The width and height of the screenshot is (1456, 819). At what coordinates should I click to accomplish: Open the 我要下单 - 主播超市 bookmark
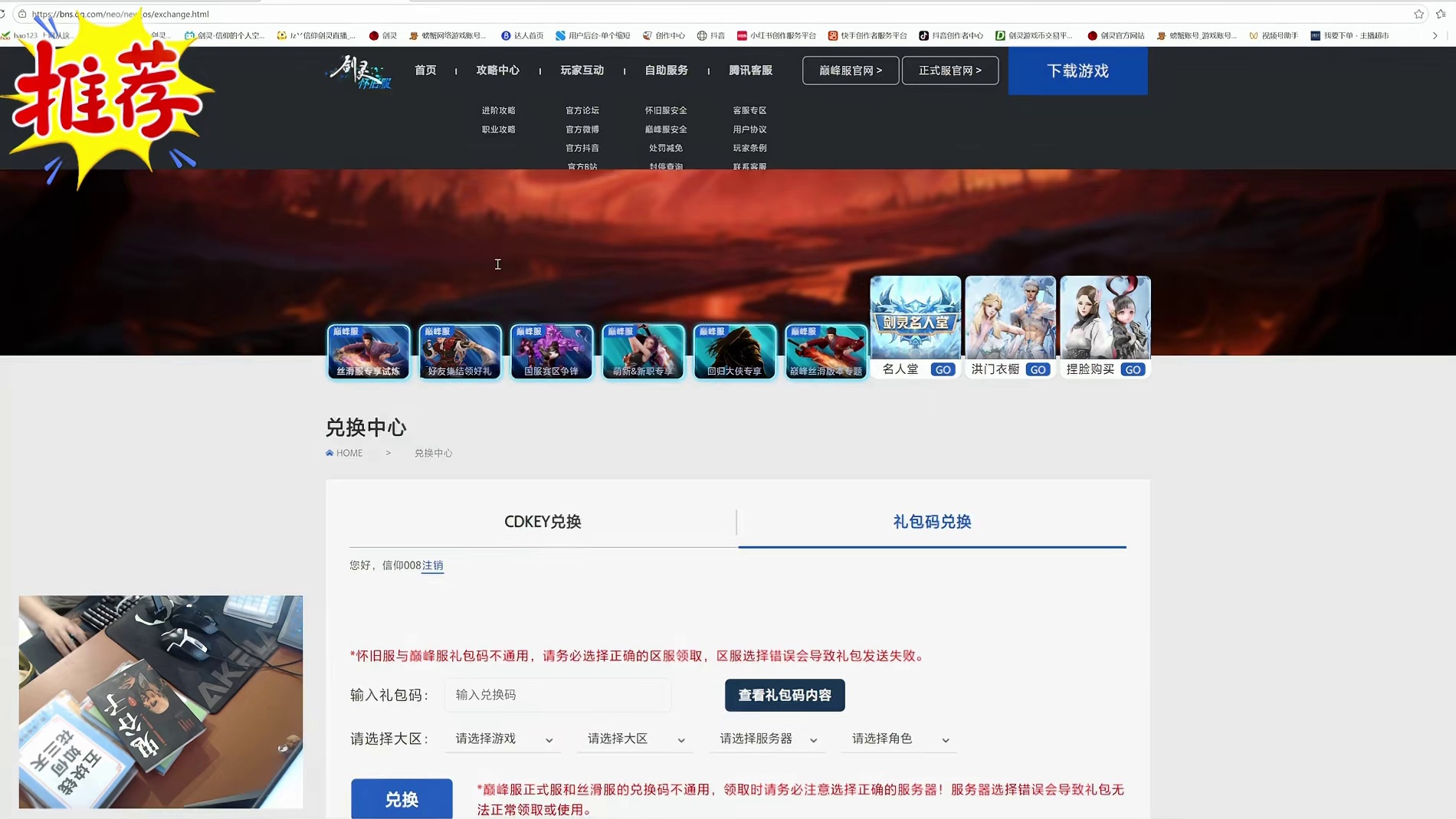1349,35
